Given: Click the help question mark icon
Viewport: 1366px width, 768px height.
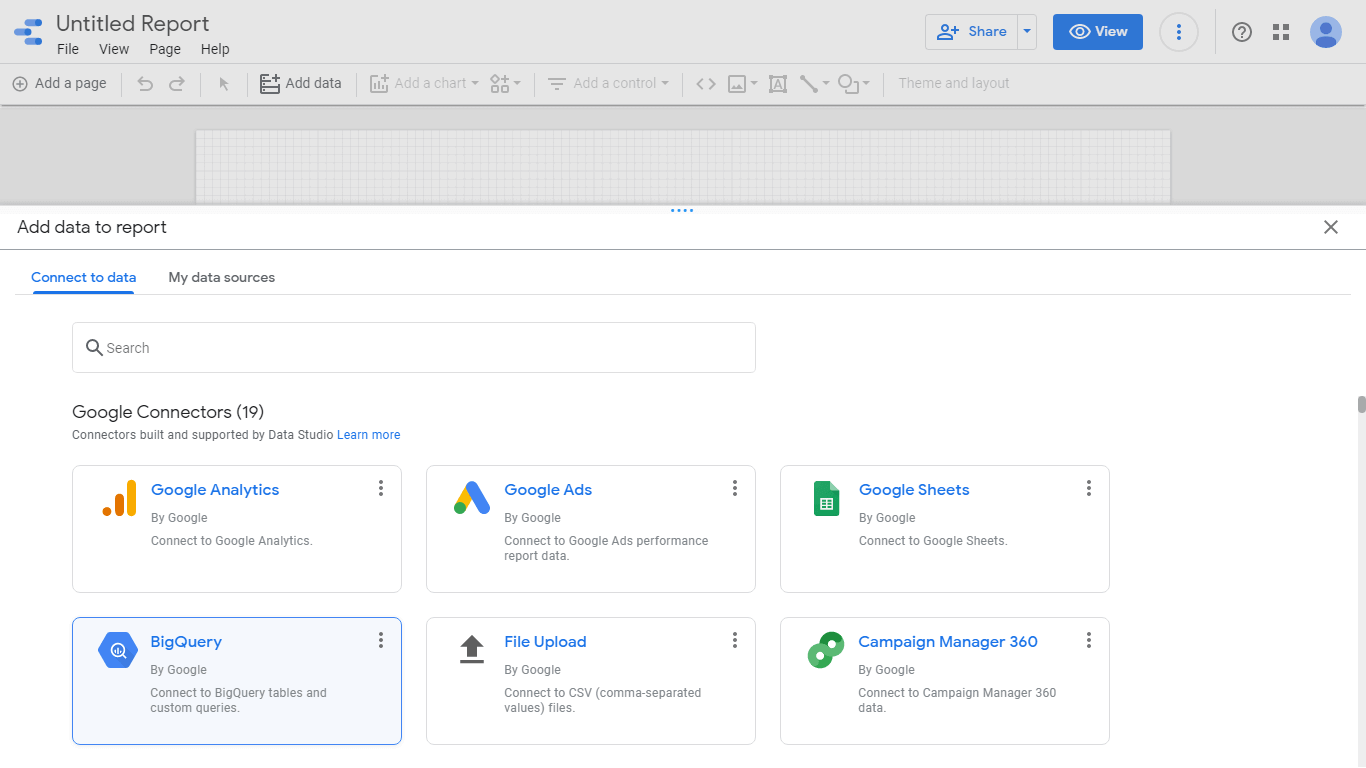Looking at the screenshot, I should [1242, 32].
